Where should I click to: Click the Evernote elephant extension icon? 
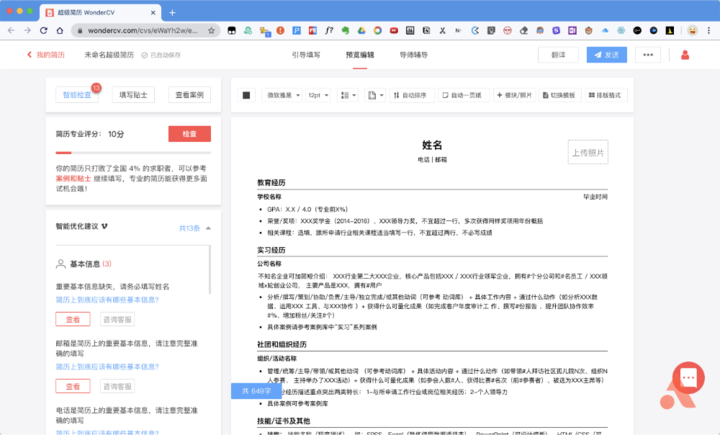click(345, 30)
